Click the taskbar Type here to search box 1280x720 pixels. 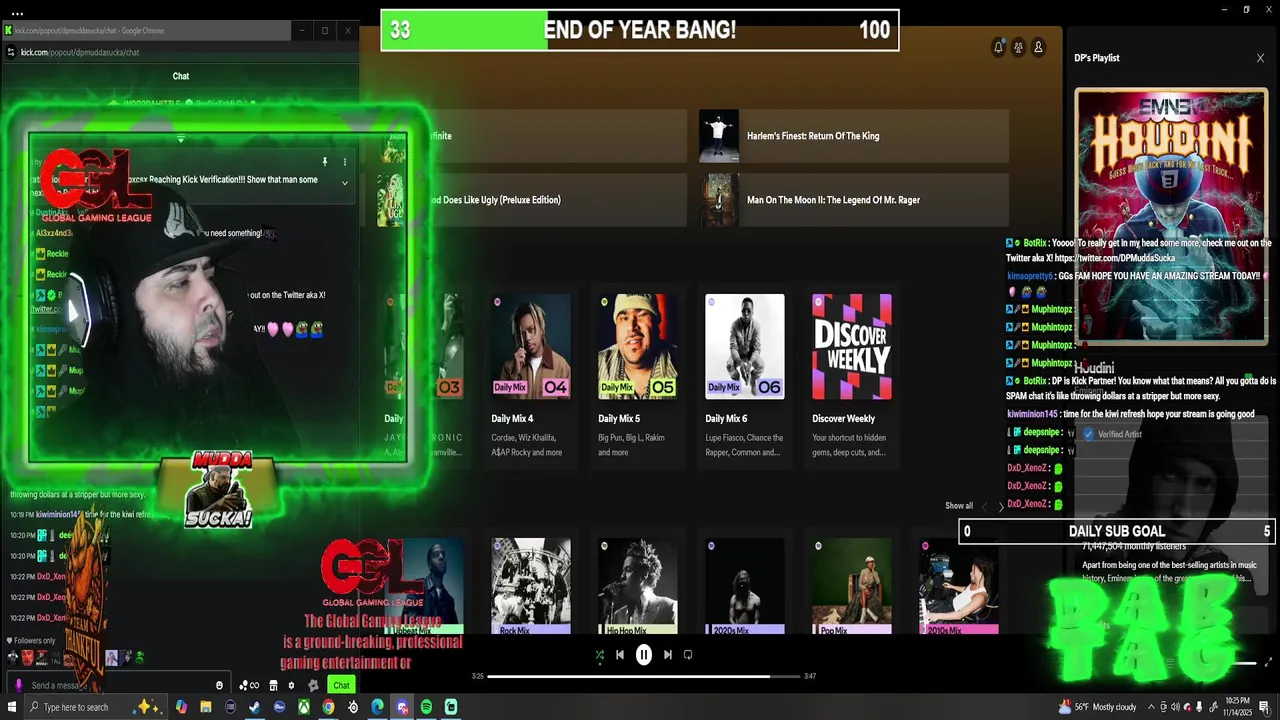pyautogui.click(x=95, y=707)
